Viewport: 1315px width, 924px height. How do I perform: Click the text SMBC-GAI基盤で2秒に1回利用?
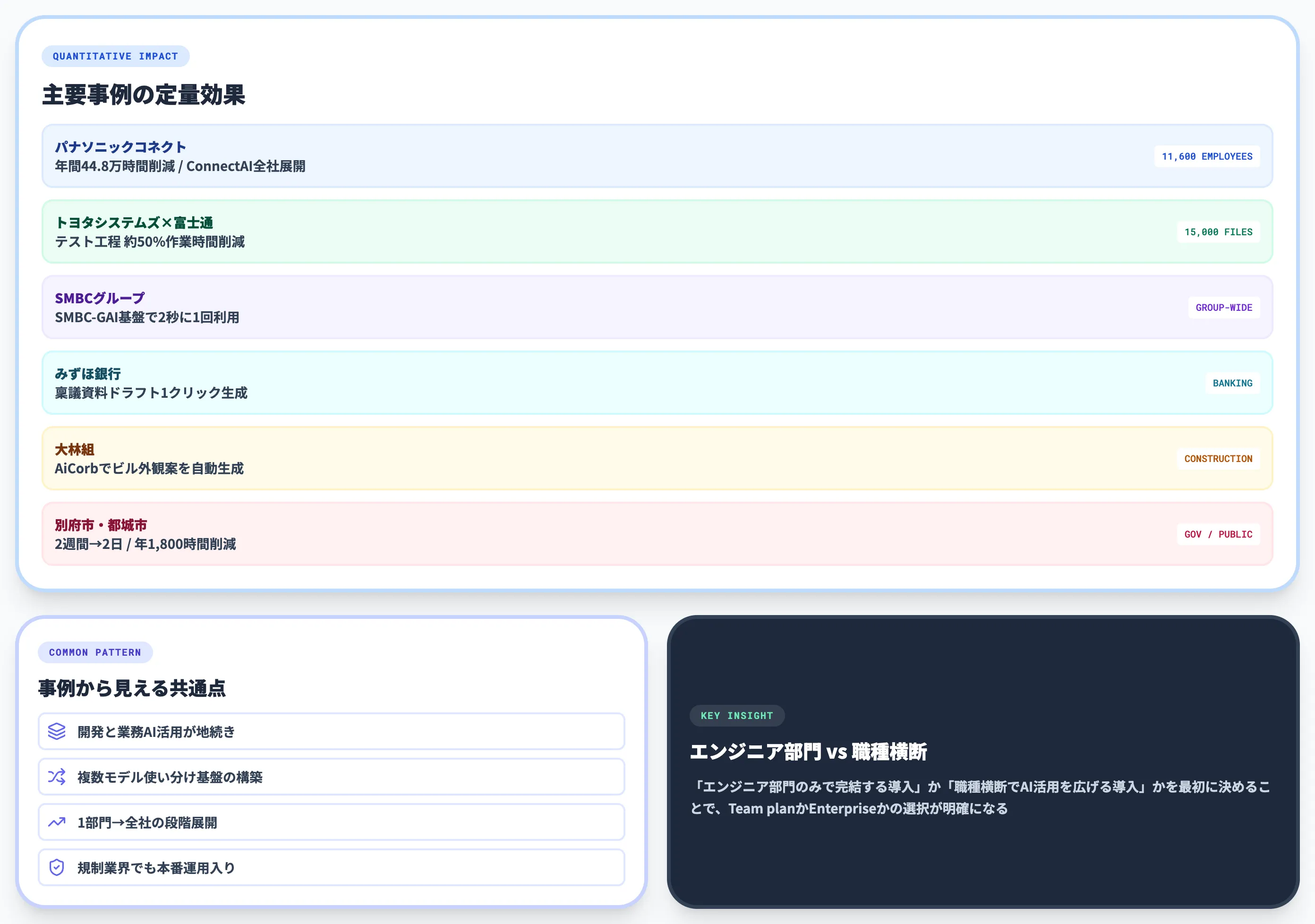tap(147, 317)
